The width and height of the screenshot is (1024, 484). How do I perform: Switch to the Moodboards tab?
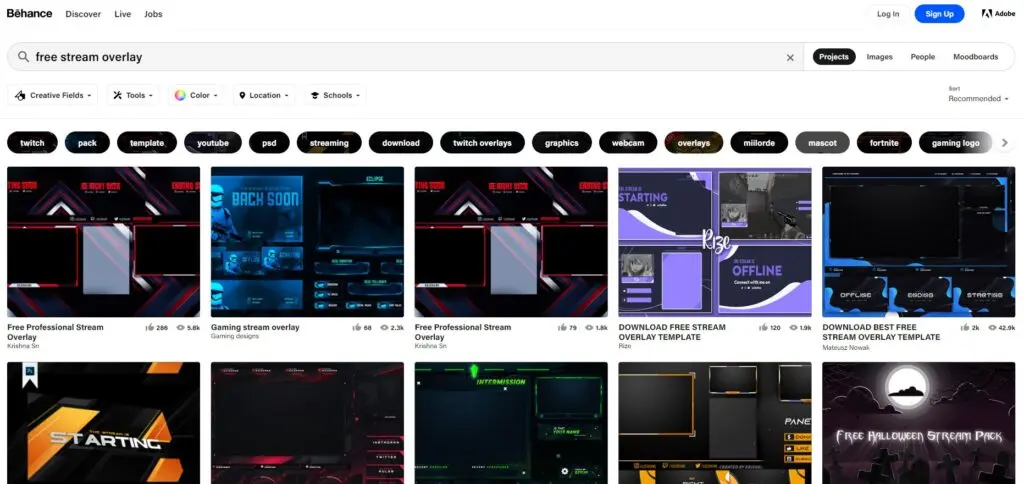(975, 57)
